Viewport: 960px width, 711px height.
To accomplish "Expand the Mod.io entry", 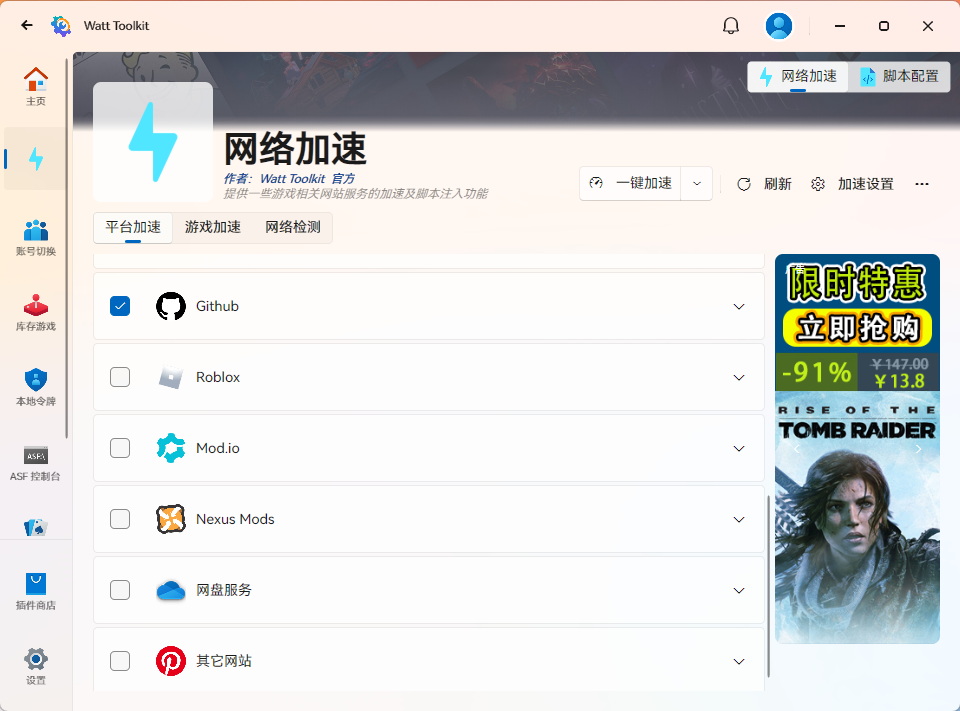I will [739, 448].
